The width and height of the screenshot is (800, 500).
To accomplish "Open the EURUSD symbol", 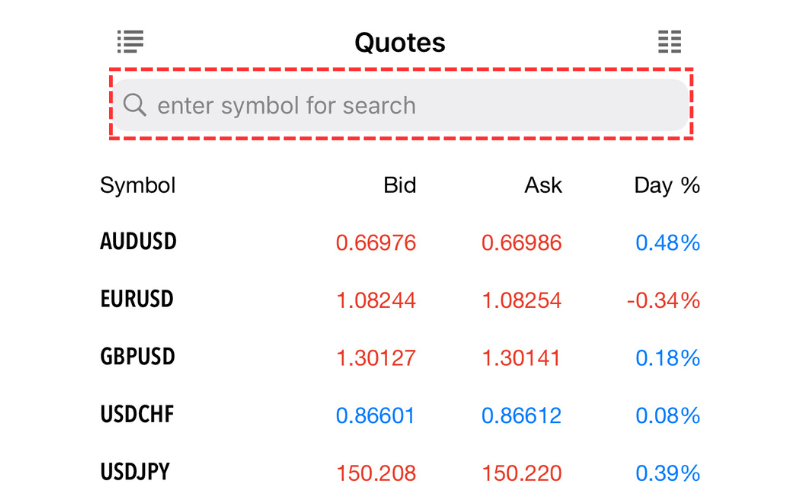I will pos(137,300).
